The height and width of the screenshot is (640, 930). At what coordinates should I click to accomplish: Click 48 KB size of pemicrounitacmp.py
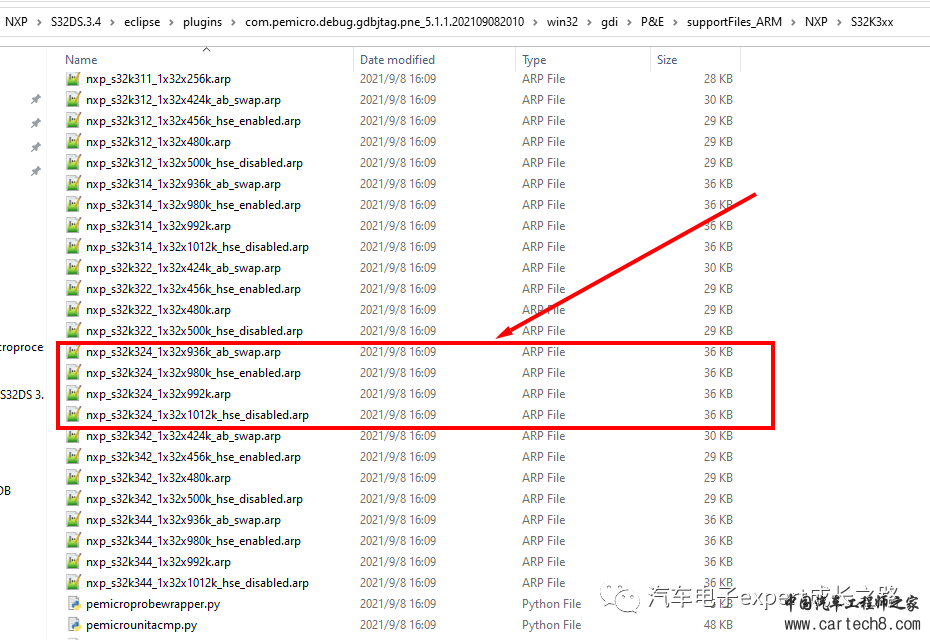(x=718, y=625)
